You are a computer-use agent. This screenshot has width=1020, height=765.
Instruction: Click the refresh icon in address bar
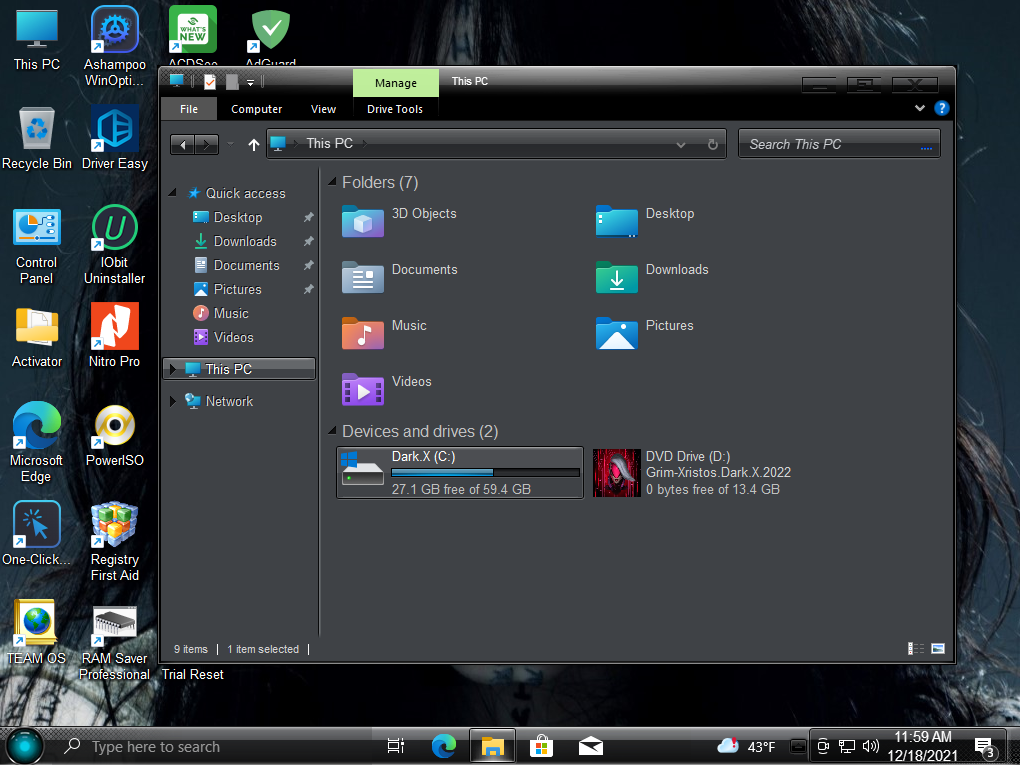[713, 144]
